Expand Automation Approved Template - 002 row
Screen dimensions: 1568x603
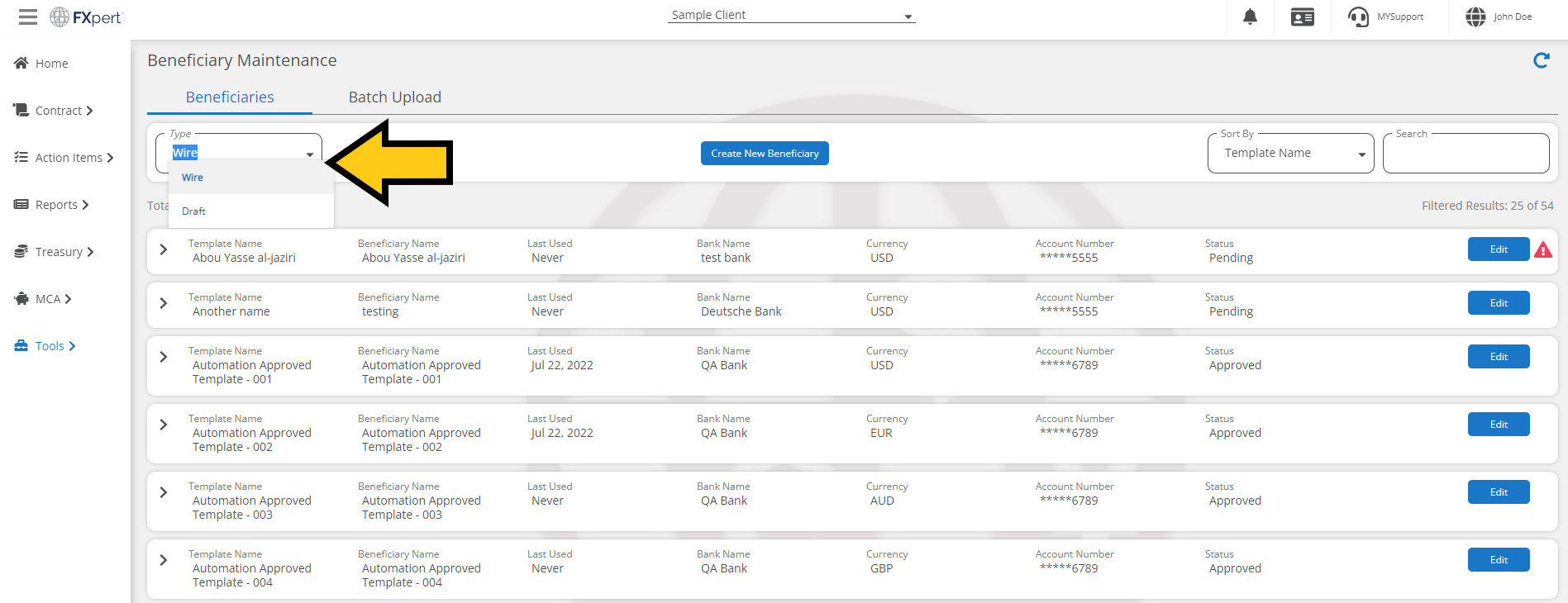click(x=164, y=425)
